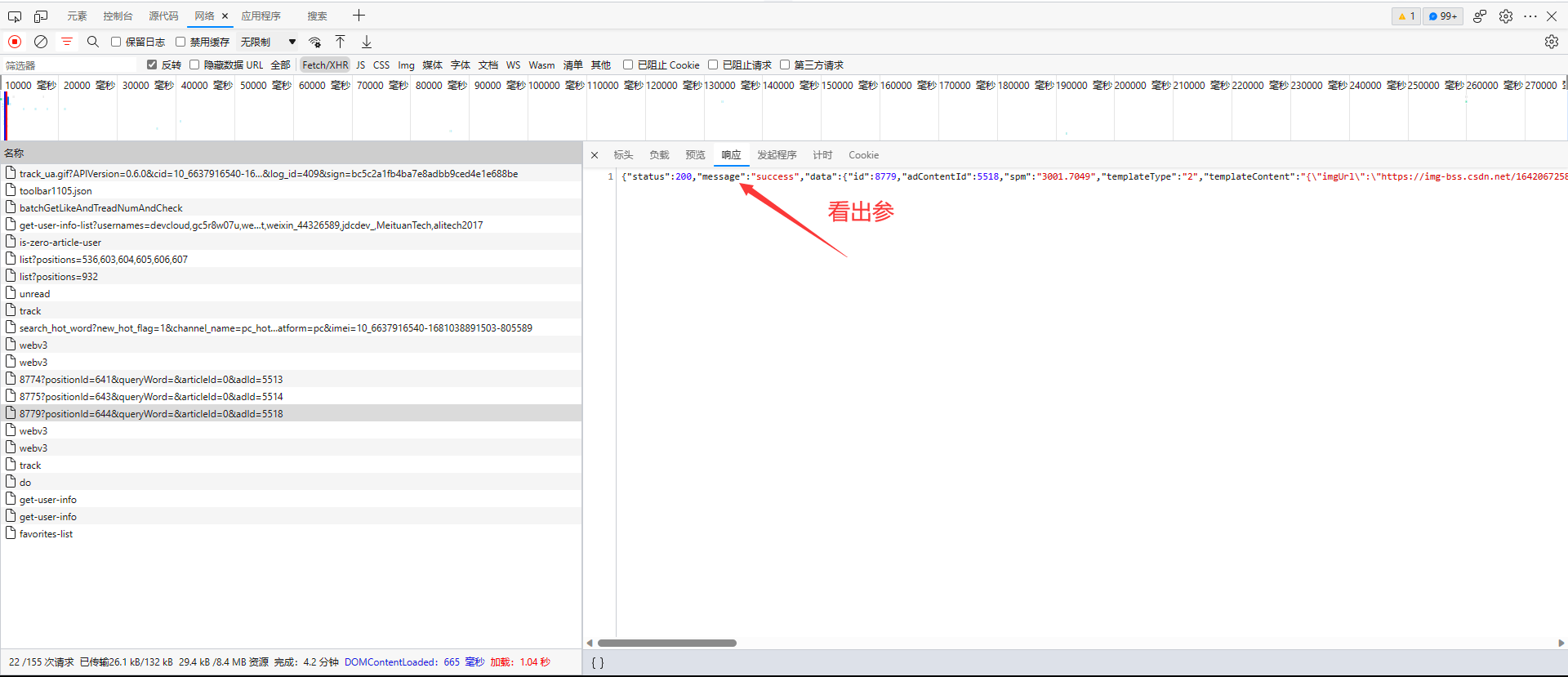Open the more tools plus button
Viewport: 1568px width, 677px height.
359,16
